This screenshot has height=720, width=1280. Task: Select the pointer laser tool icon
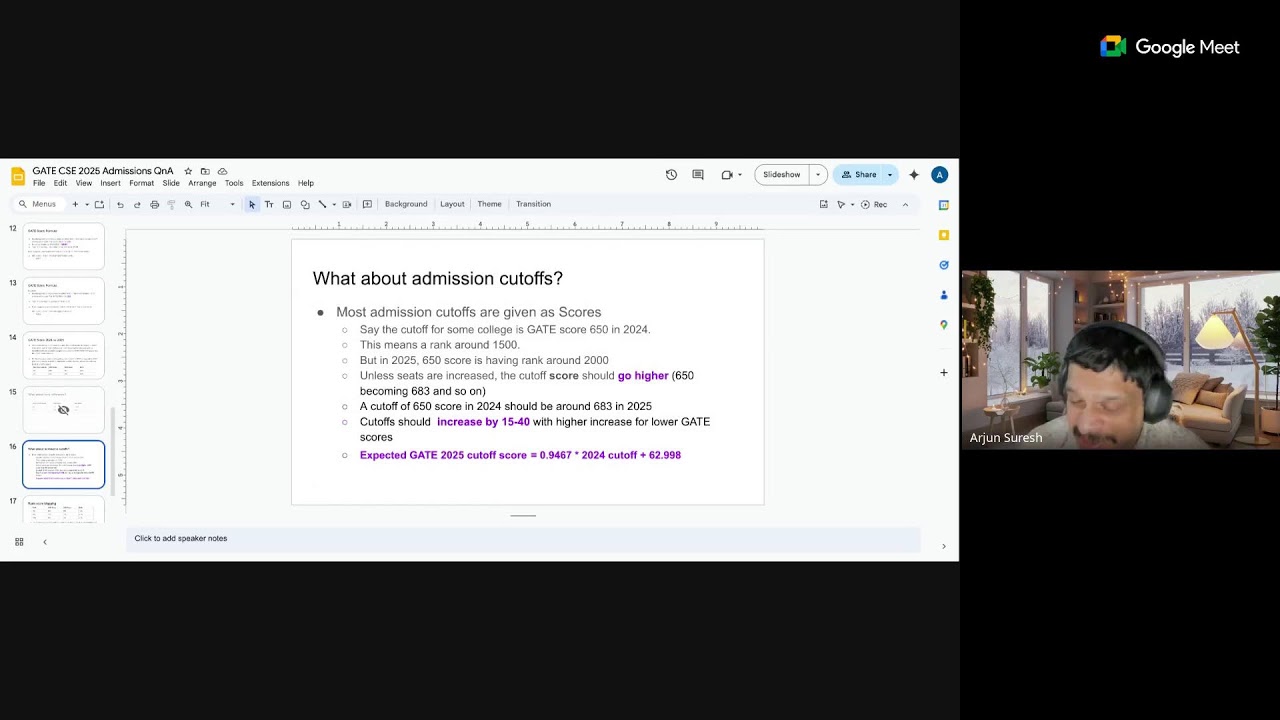[841, 204]
